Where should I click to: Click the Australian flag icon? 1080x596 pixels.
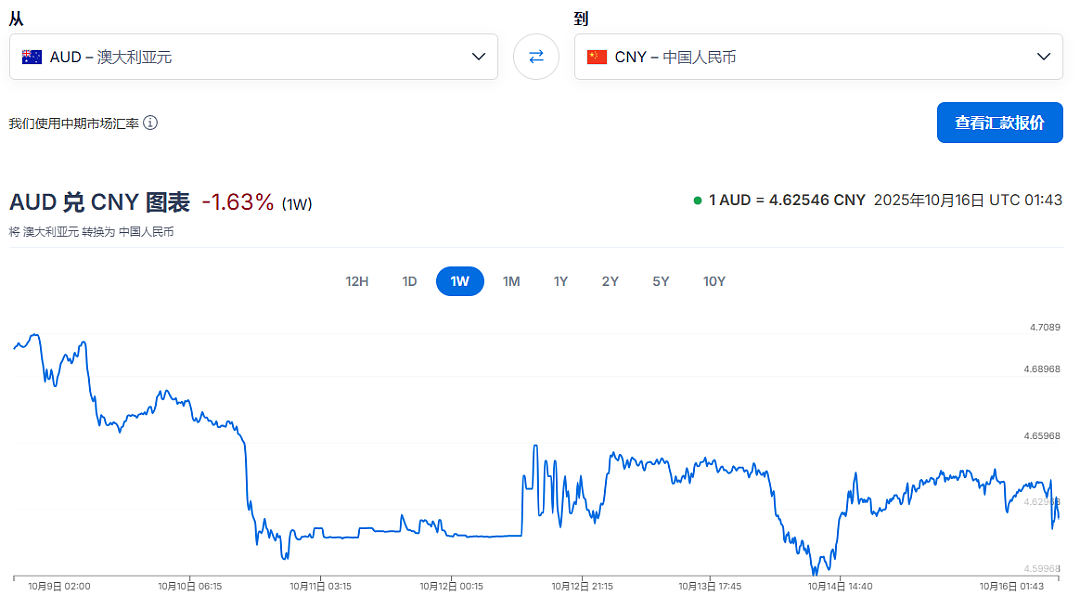pyautogui.click(x=32, y=56)
